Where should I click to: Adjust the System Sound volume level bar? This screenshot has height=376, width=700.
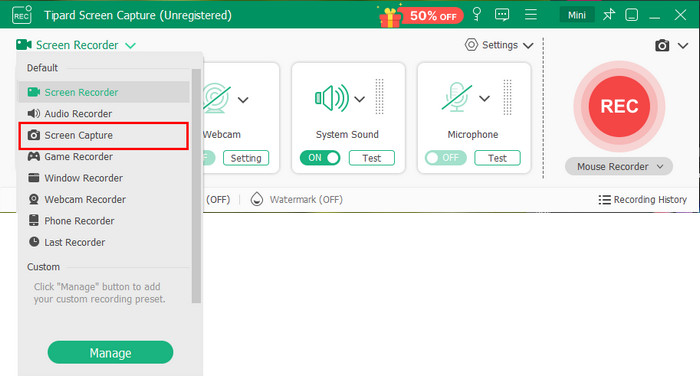click(x=379, y=97)
